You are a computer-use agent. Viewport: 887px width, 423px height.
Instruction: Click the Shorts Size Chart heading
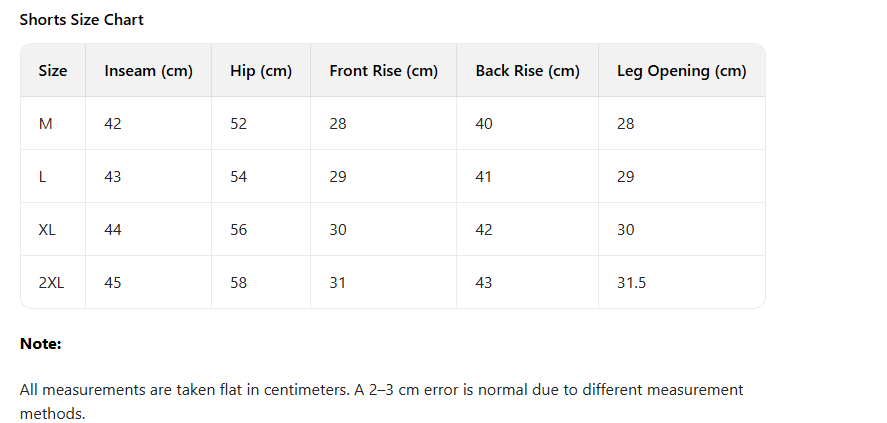[x=82, y=20]
